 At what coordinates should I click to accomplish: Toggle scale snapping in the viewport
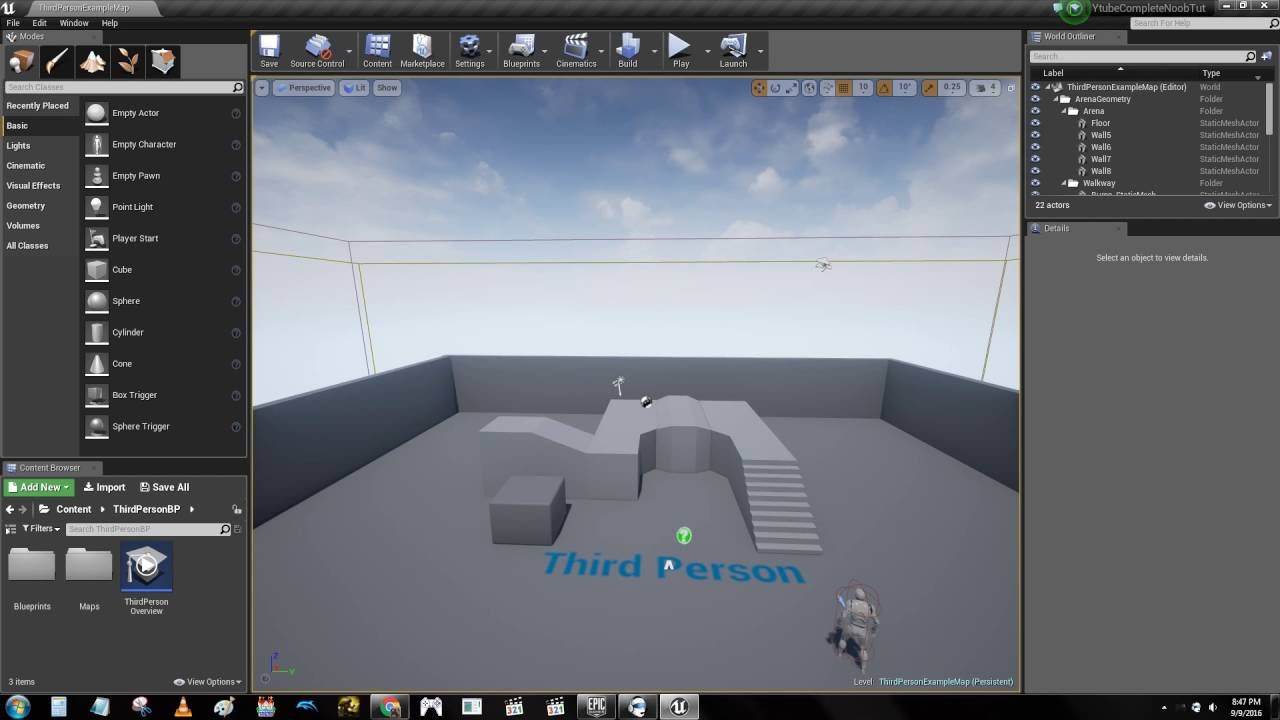coord(930,88)
